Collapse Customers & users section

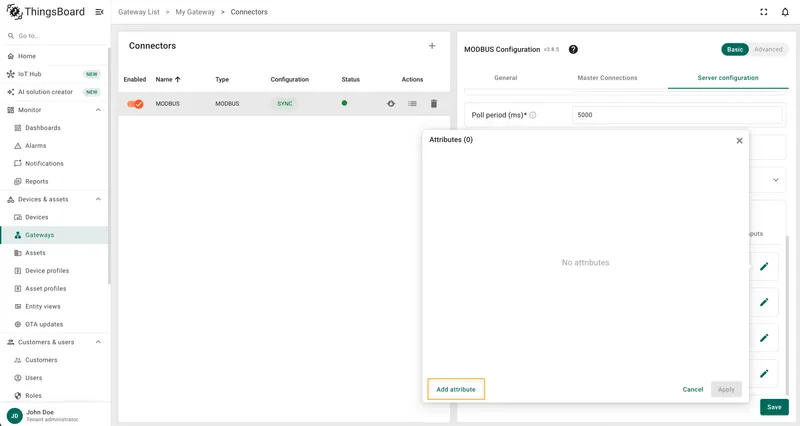(98, 342)
